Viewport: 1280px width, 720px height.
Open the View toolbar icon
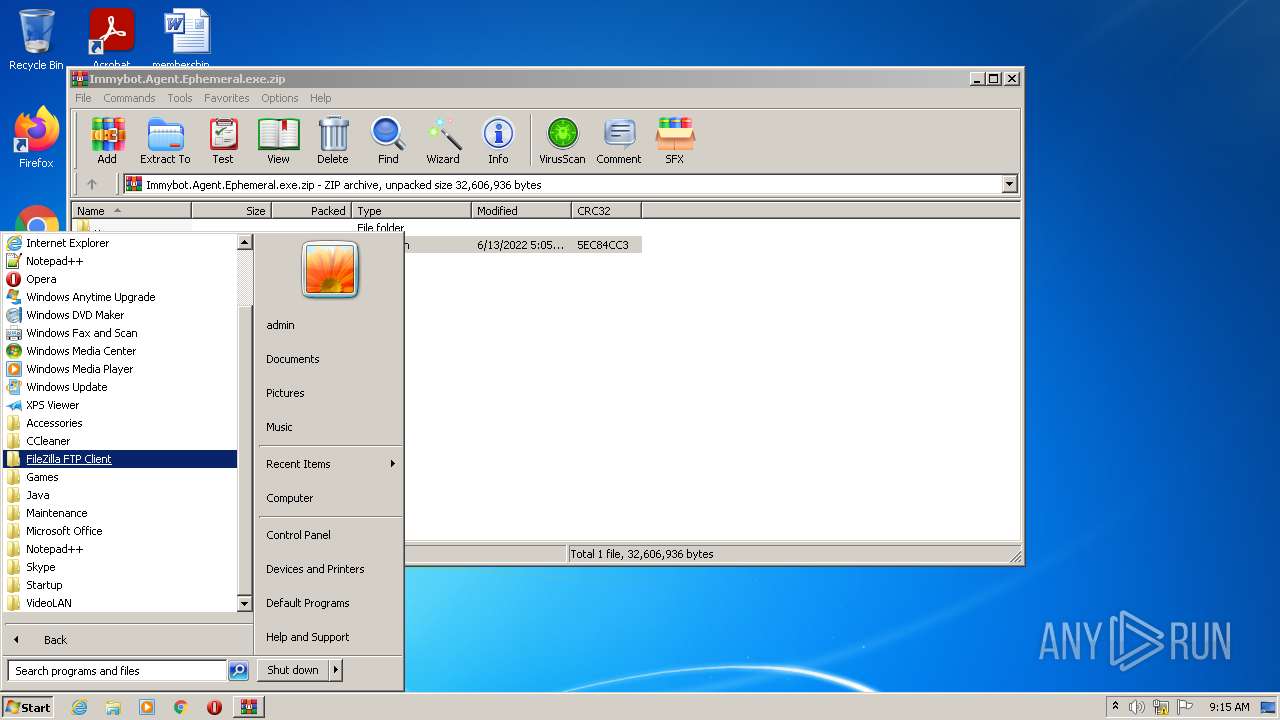[x=278, y=140]
